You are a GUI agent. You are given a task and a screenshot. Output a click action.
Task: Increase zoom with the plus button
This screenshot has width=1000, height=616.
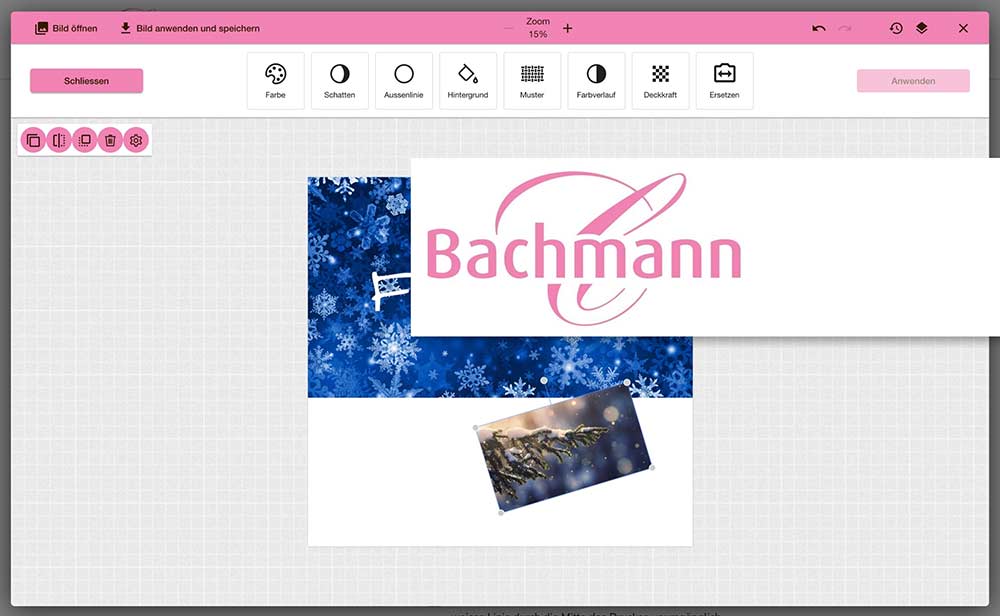tap(568, 28)
